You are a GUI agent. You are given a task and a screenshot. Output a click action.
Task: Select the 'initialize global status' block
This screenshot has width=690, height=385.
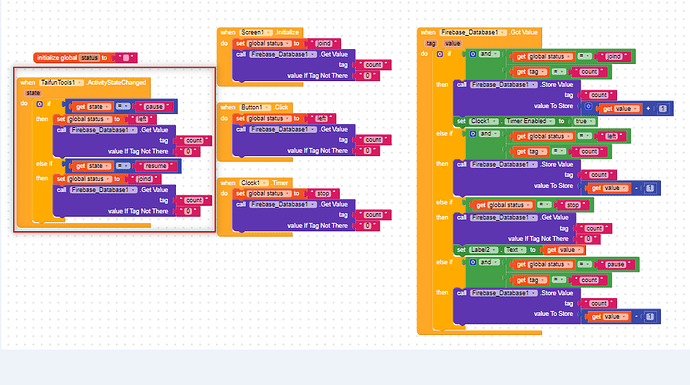[85, 58]
